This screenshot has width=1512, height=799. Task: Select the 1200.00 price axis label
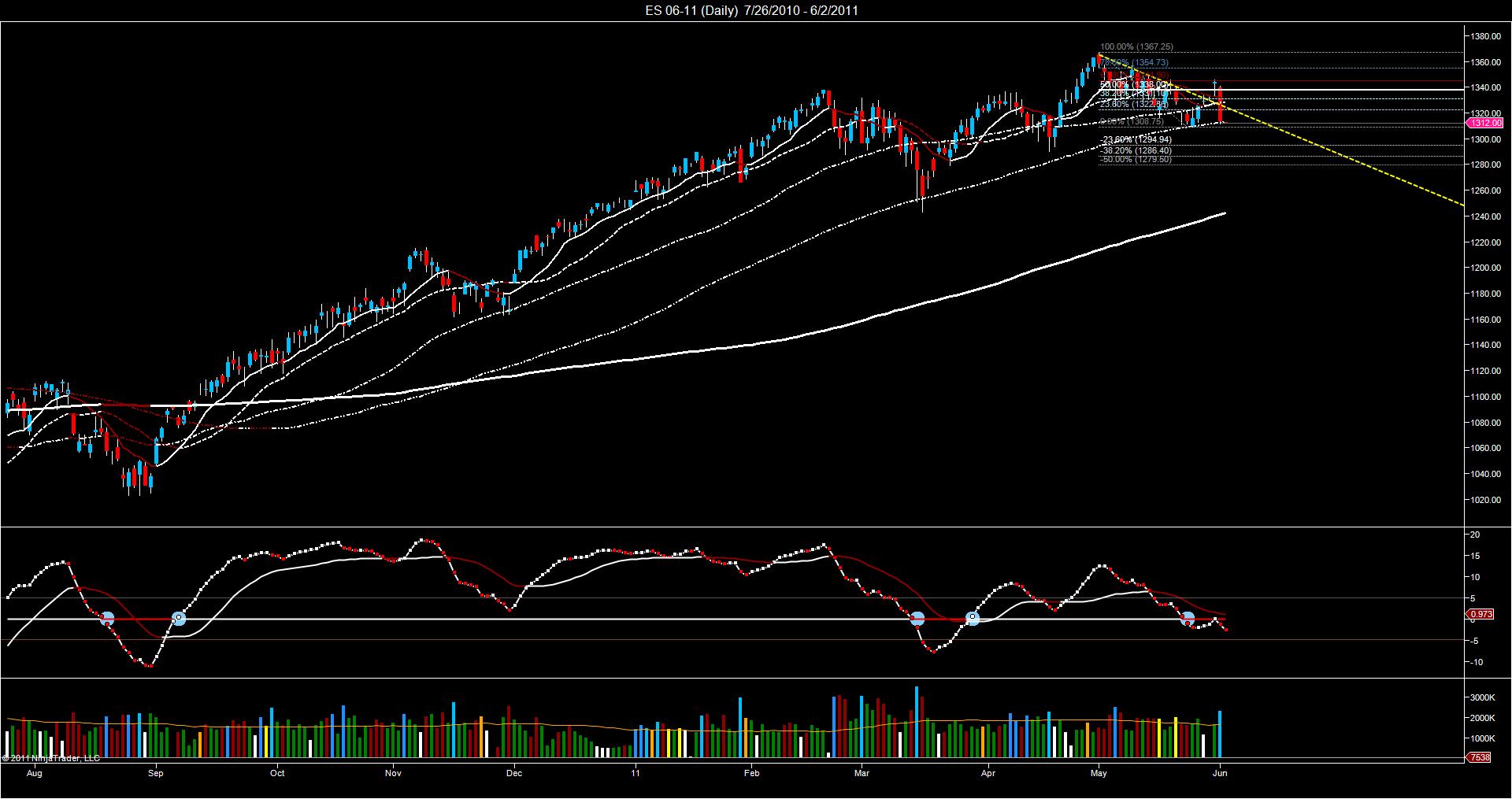(x=1484, y=268)
